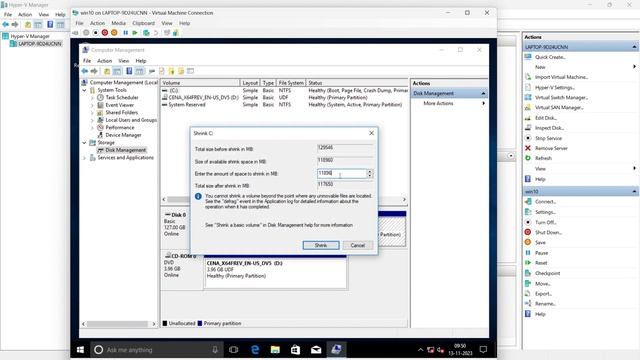Viewport: 640px width, 360px height.
Task: Click Edit Disk action
Action: (x=545, y=118)
